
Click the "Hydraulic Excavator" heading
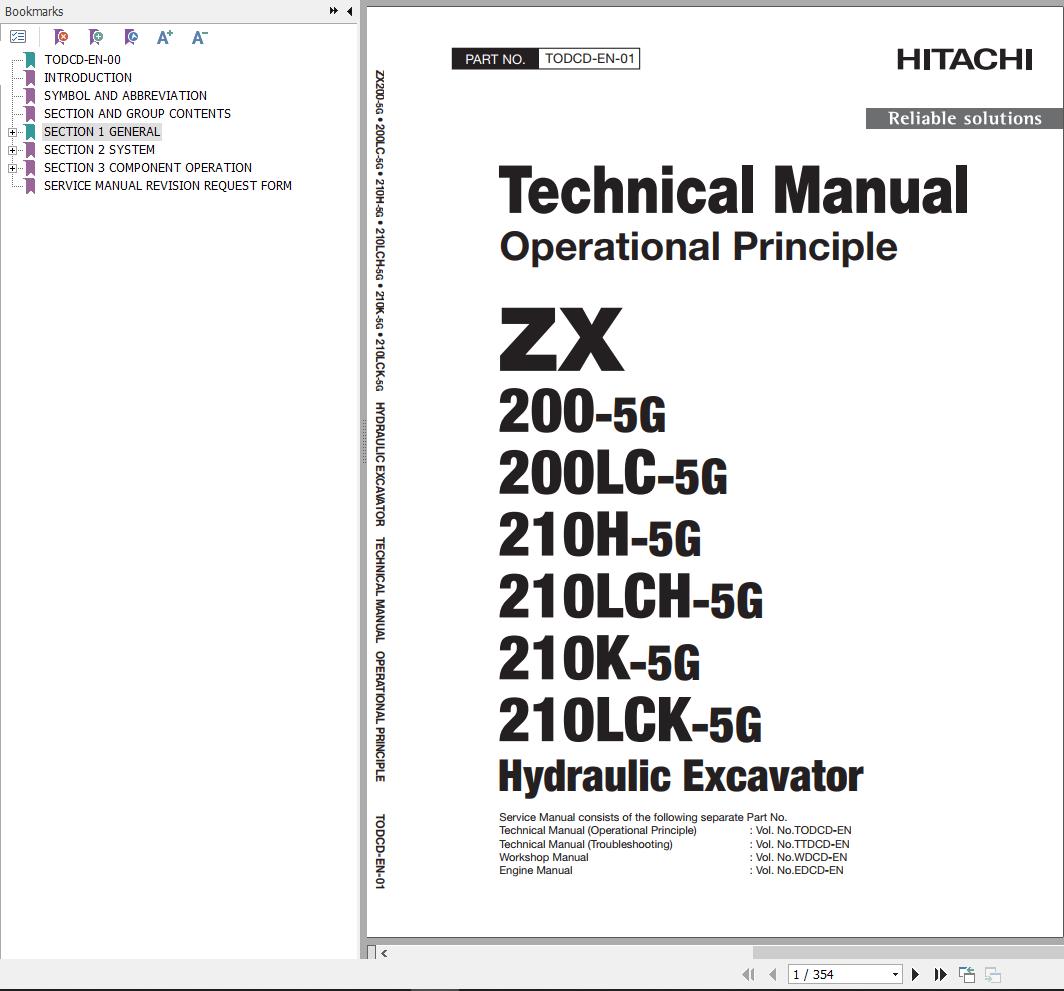tap(681, 776)
